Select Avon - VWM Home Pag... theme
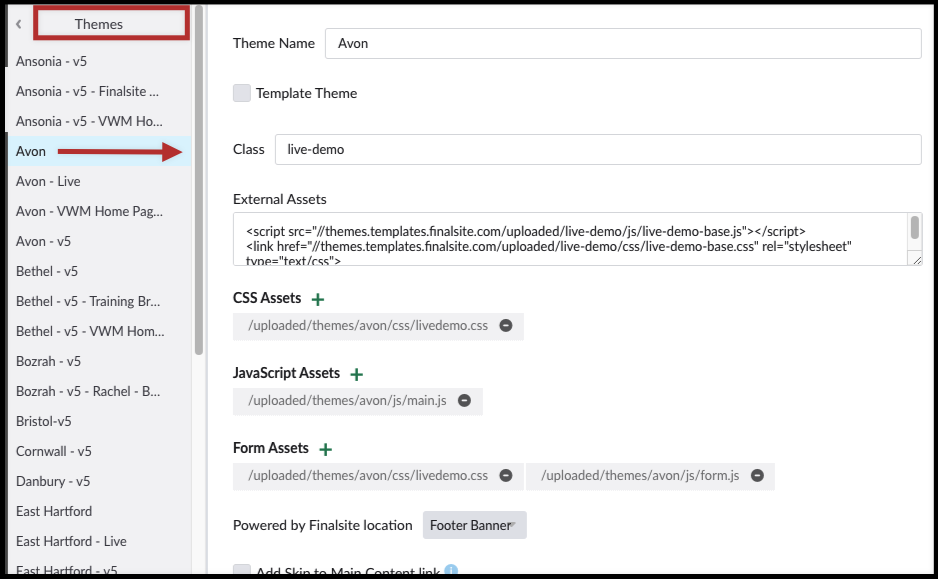The width and height of the screenshot is (938, 579). 99,211
